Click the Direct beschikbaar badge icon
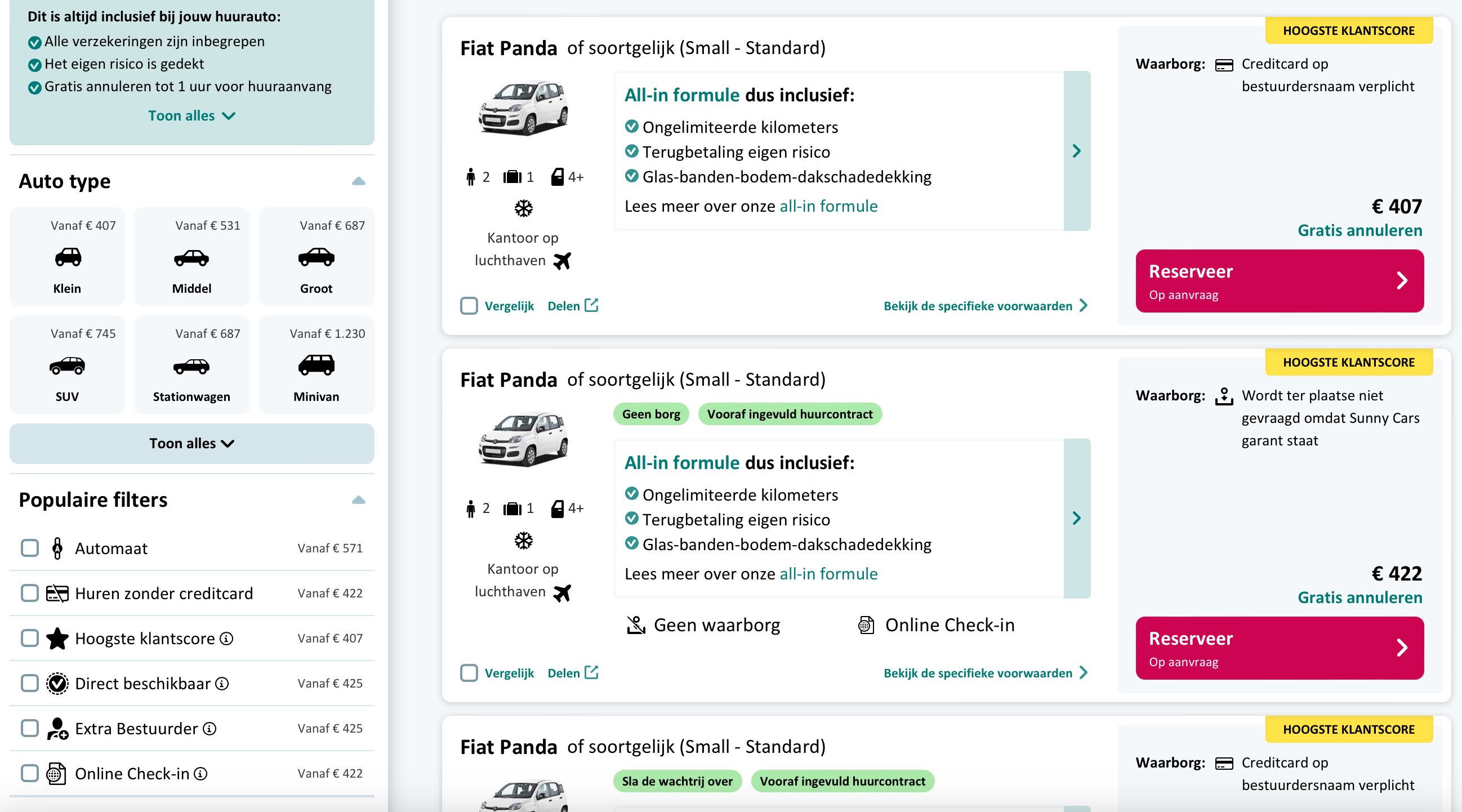This screenshot has width=1462, height=812. click(x=57, y=684)
